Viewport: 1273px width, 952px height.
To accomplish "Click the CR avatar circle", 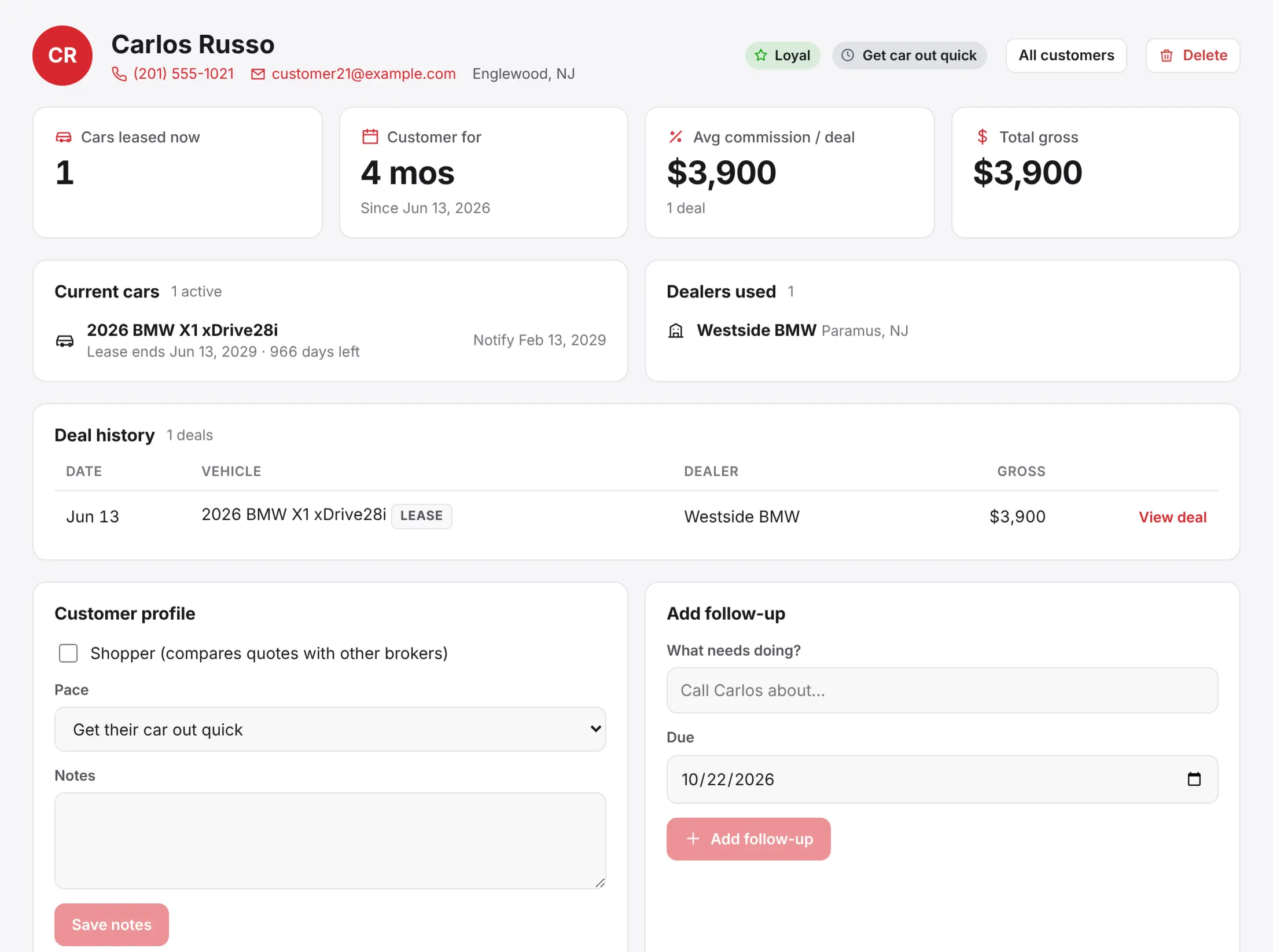I will [62, 56].
